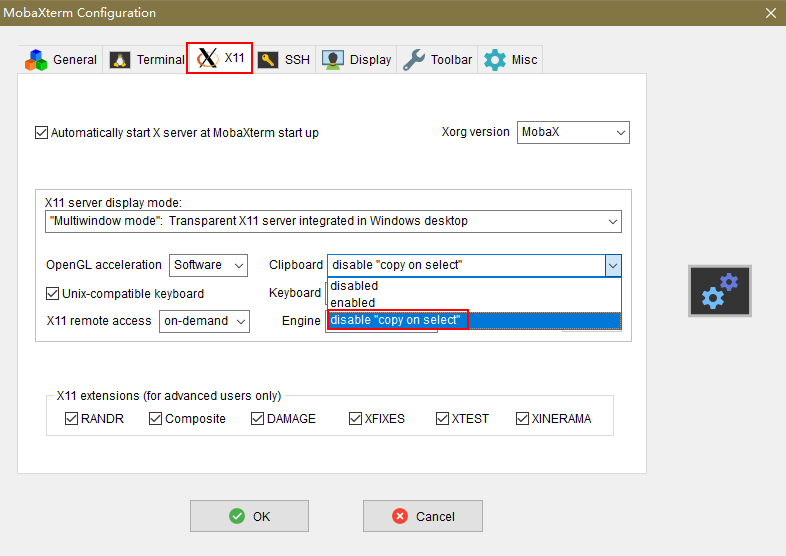The height and width of the screenshot is (556, 786).
Task: Select 'disabled' in the Clipboard list
Action: coord(474,286)
